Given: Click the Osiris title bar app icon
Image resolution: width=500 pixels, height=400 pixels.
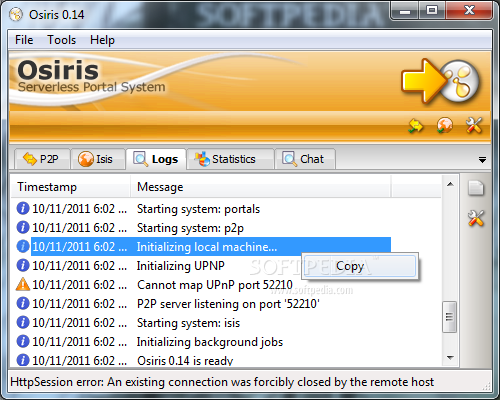Looking at the screenshot, I should tap(16, 14).
